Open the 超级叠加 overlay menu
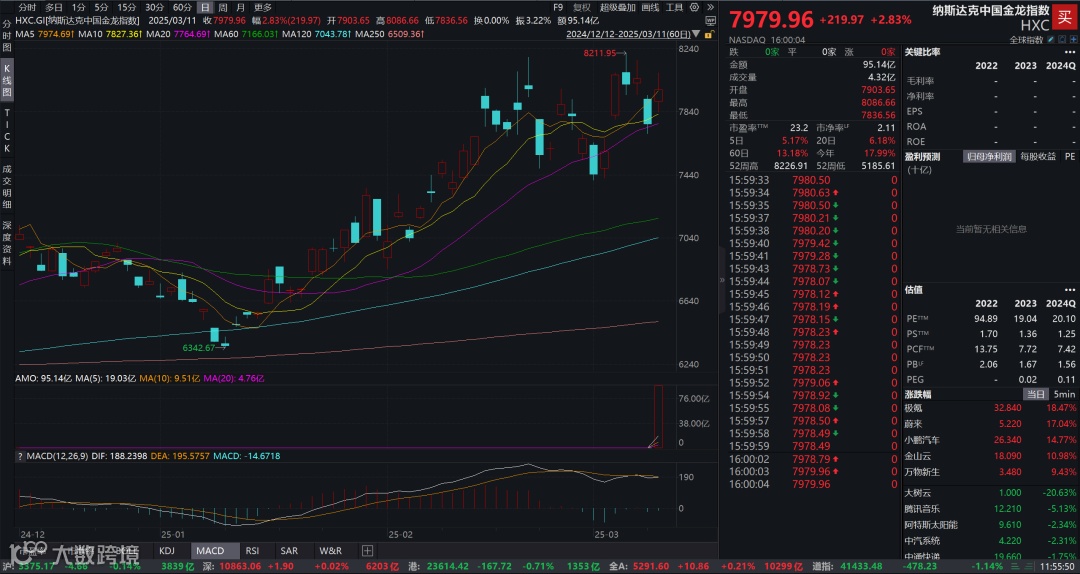The image size is (1080, 574). point(616,7)
